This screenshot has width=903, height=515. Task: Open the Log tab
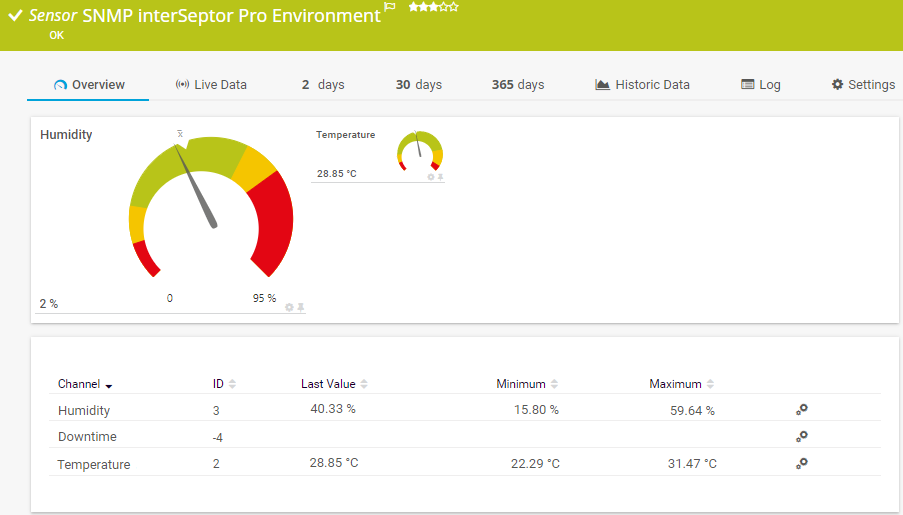point(760,85)
